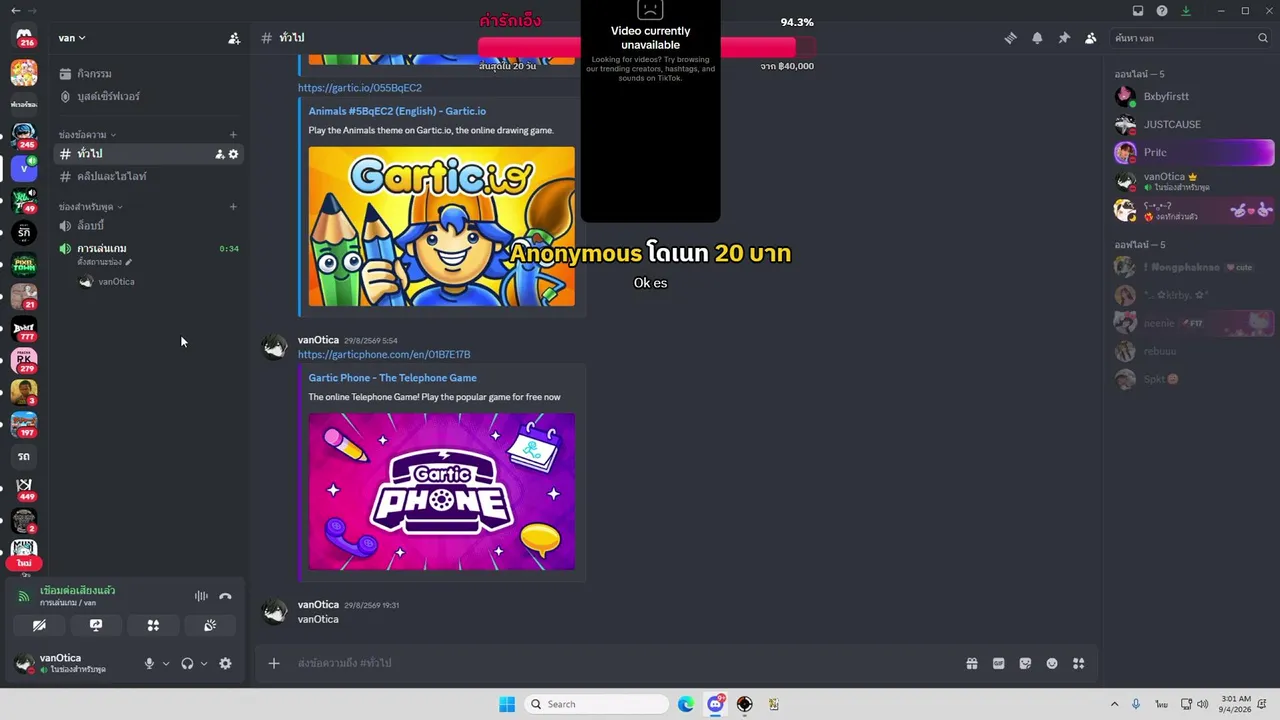1280x720 pixels.
Task: Show pinned messages via pin icon
Action: (1064, 38)
